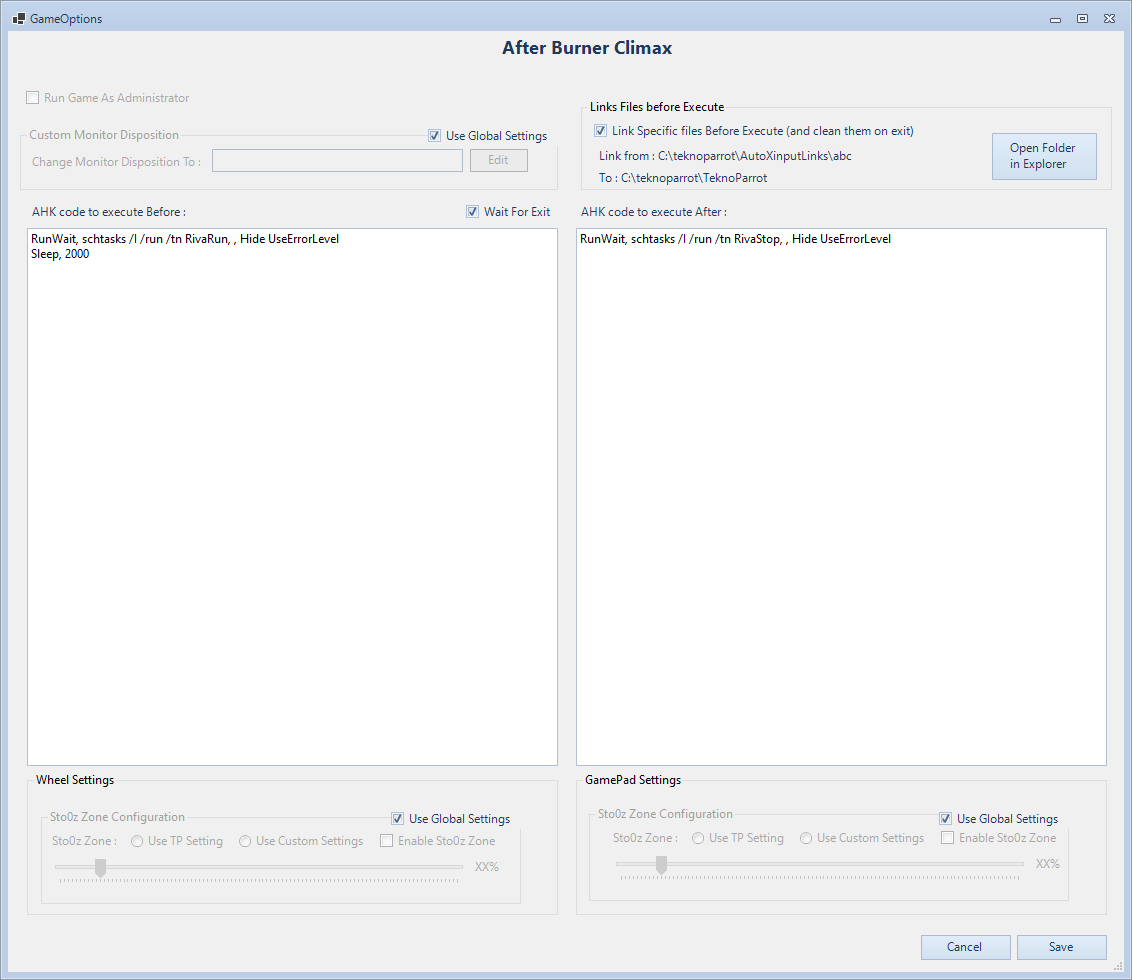Uncheck Link Specific files Before Execute
The image size is (1132, 980).
coord(601,131)
